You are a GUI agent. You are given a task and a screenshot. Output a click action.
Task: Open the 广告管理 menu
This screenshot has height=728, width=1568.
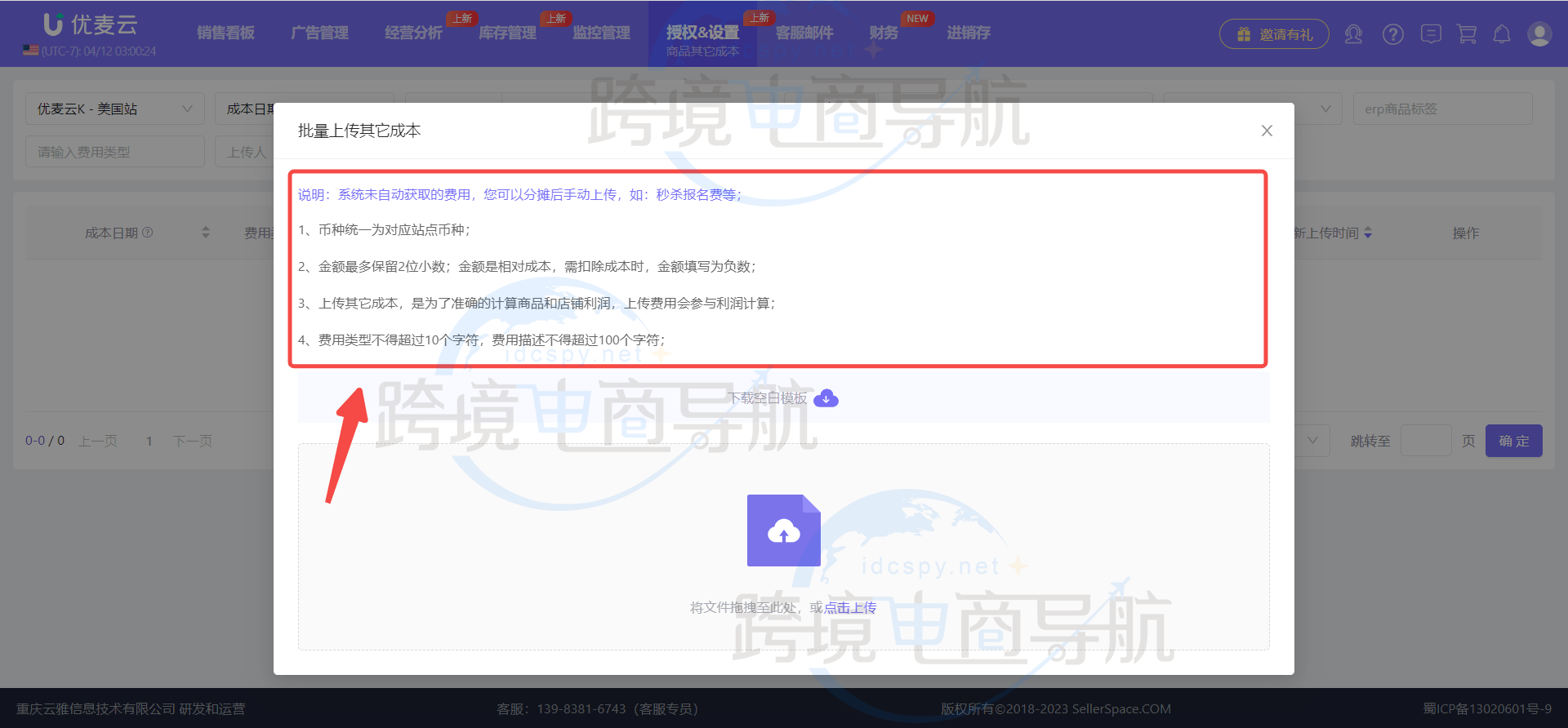(319, 33)
